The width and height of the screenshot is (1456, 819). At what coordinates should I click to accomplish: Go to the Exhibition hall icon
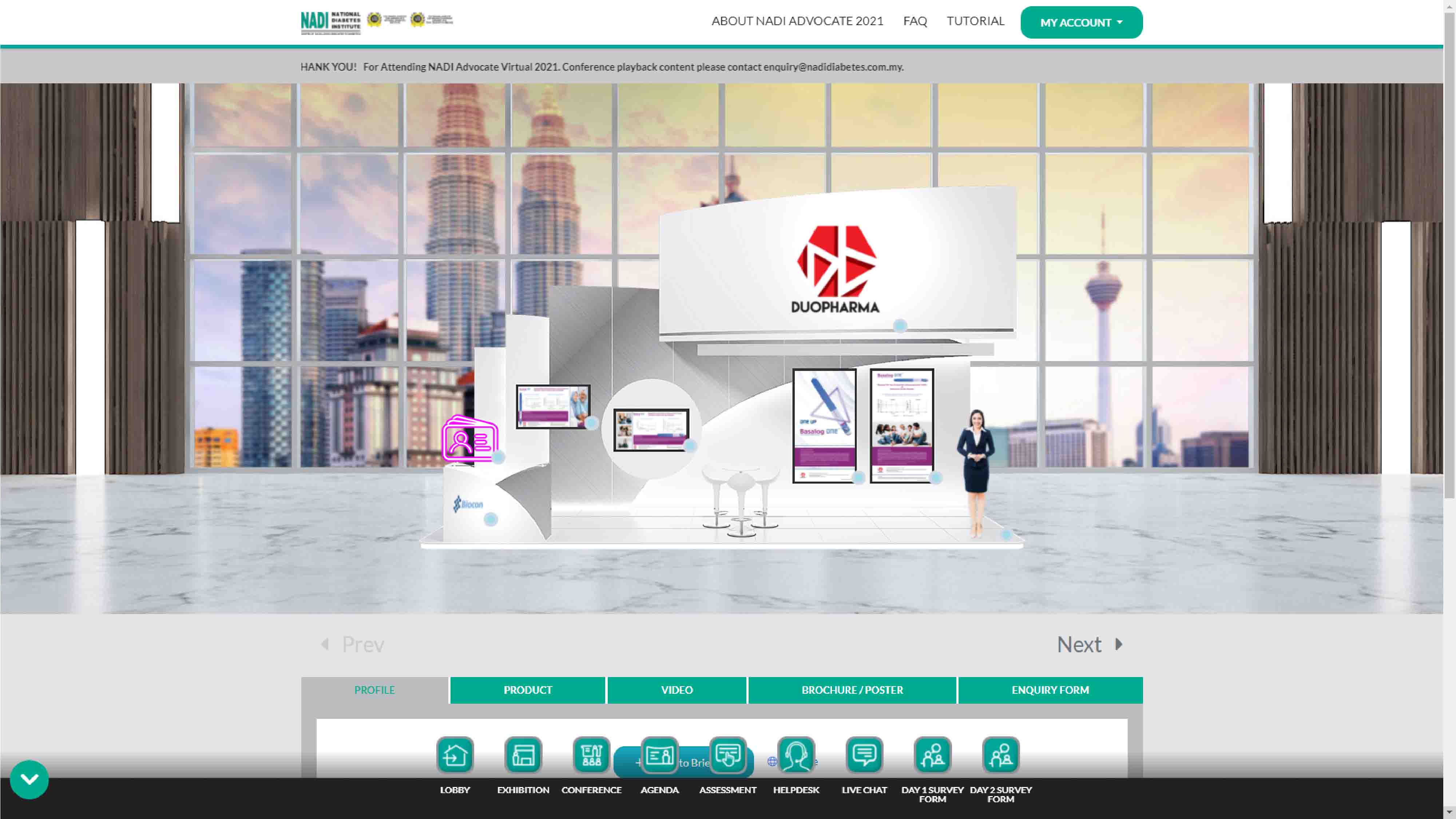(523, 755)
